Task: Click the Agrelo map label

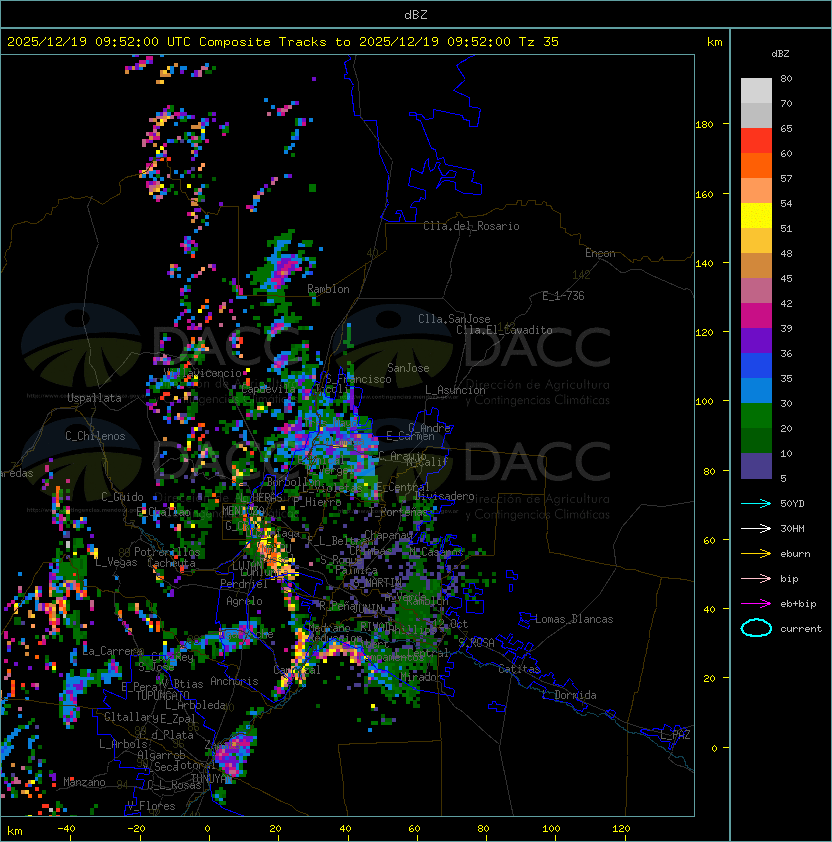Action: coord(244,601)
